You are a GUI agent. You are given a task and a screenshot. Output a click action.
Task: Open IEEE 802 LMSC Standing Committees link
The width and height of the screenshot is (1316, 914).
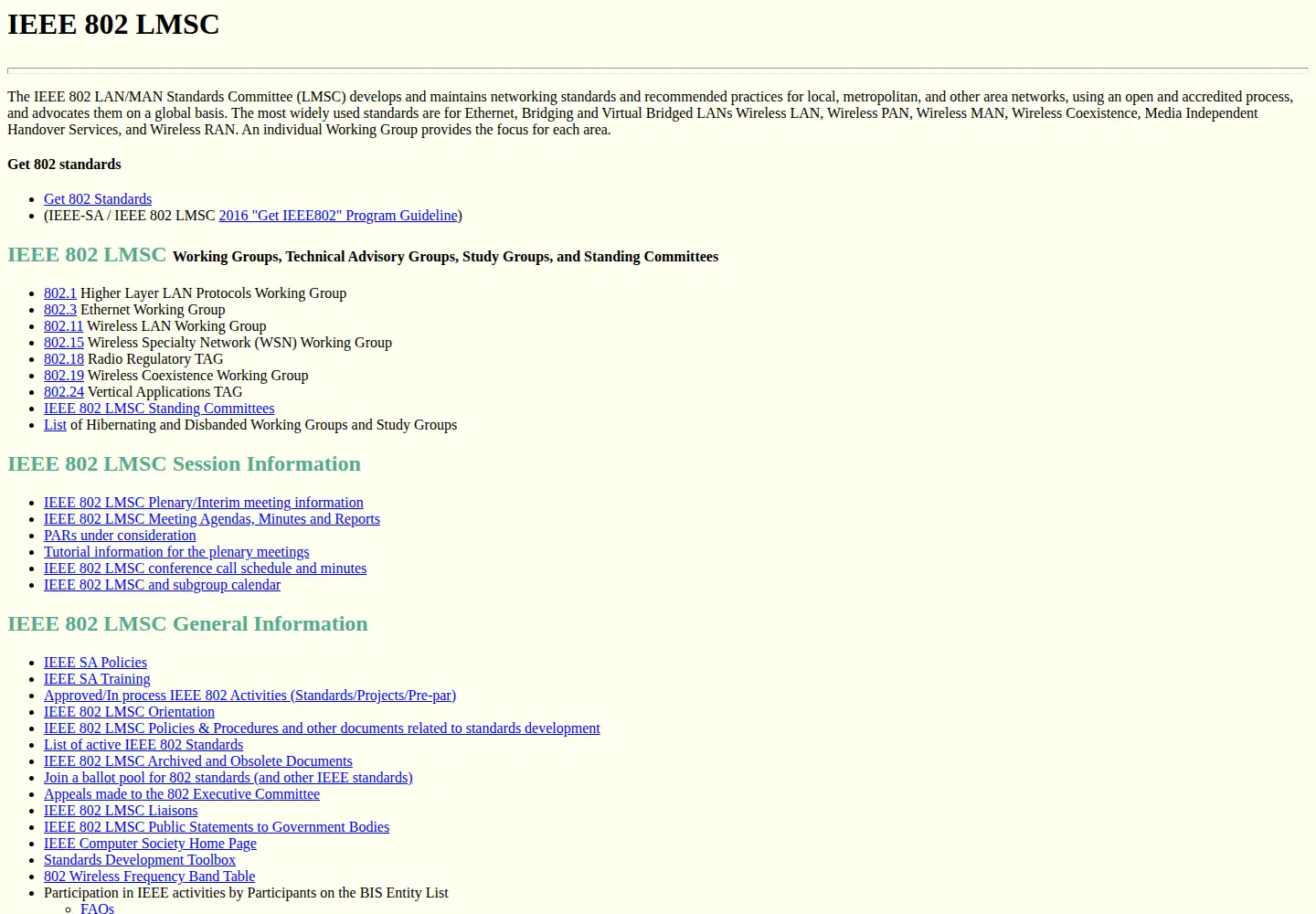coord(159,409)
